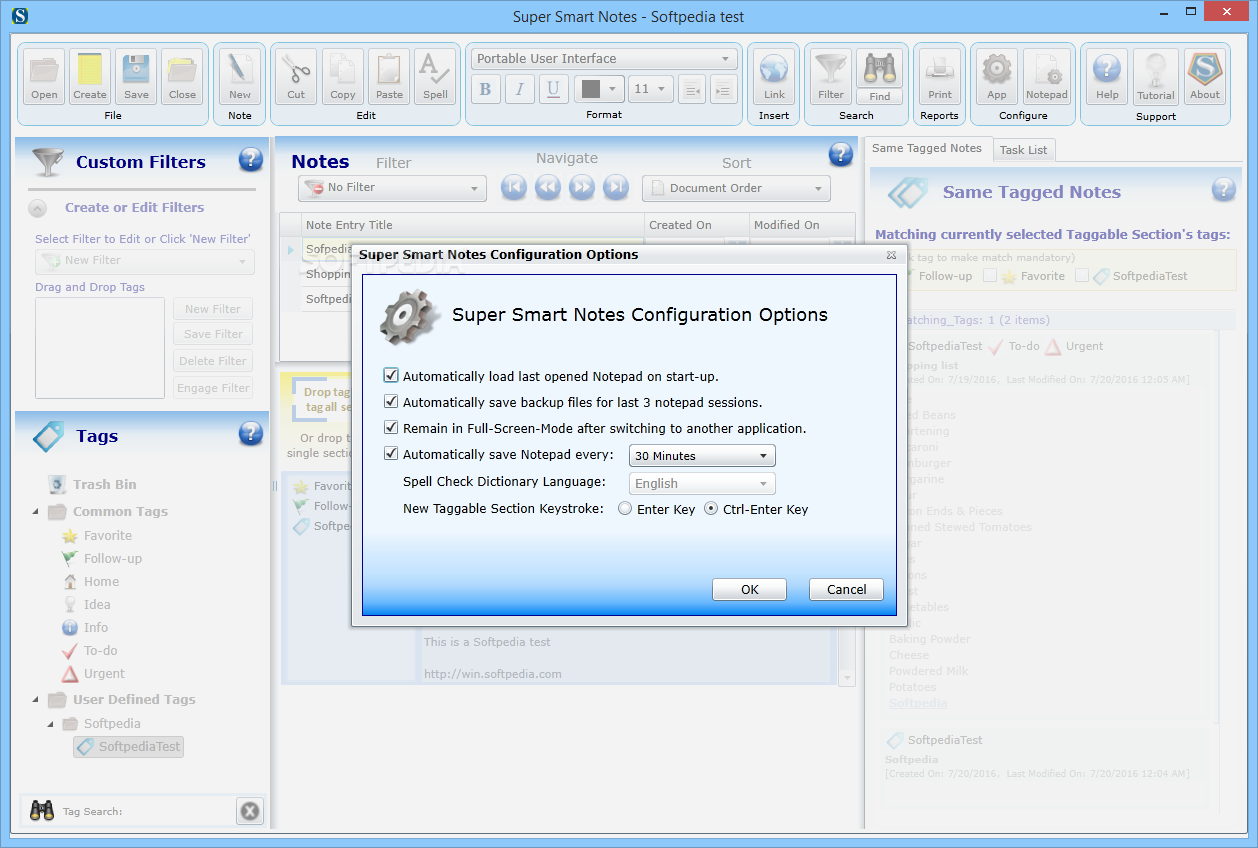The width and height of the screenshot is (1258, 848).
Task: Click the Tag Search input field
Action: pyautogui.click(x=146, y=811)
